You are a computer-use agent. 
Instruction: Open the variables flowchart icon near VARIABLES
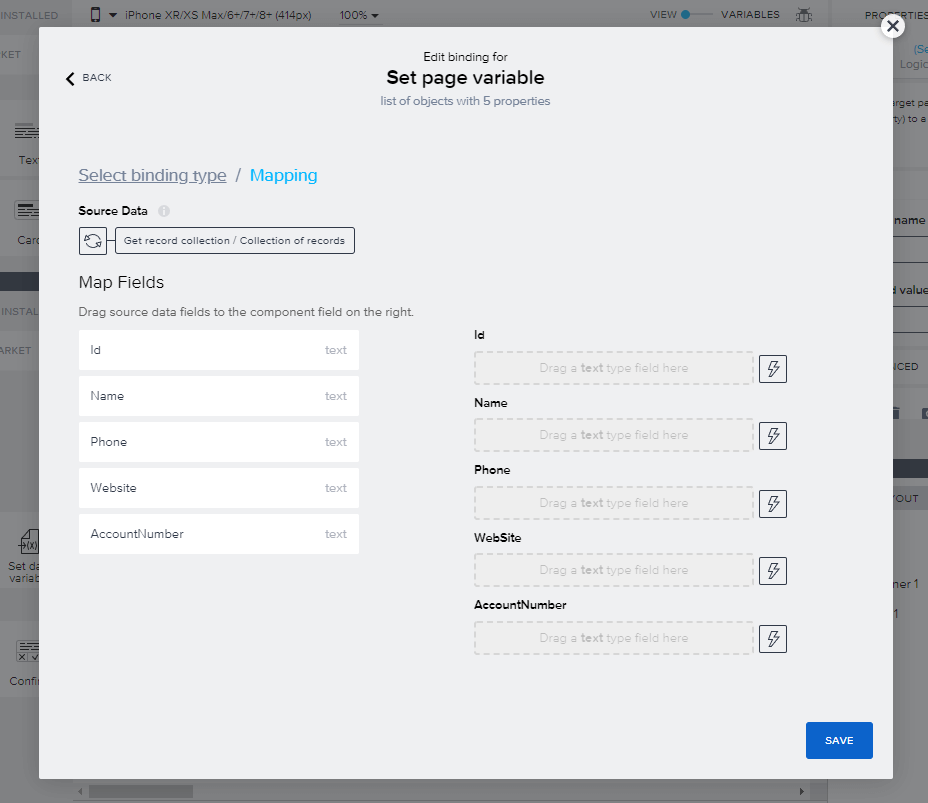point(805,14)
